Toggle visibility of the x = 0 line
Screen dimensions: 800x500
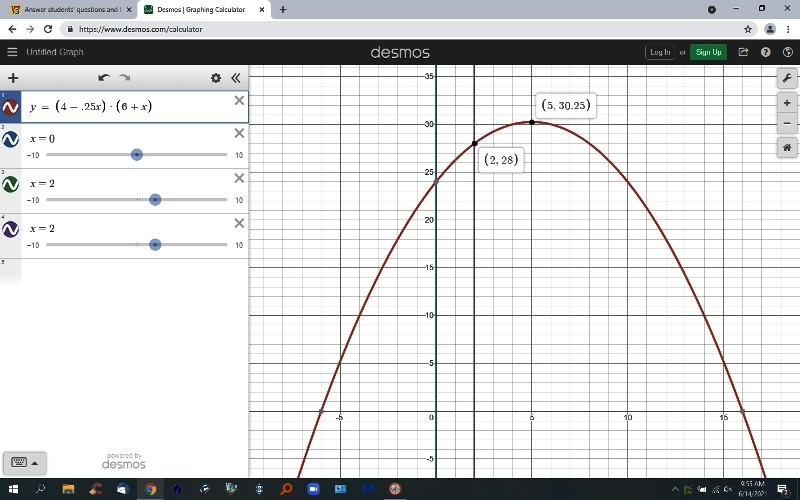(x=11, y=139)
